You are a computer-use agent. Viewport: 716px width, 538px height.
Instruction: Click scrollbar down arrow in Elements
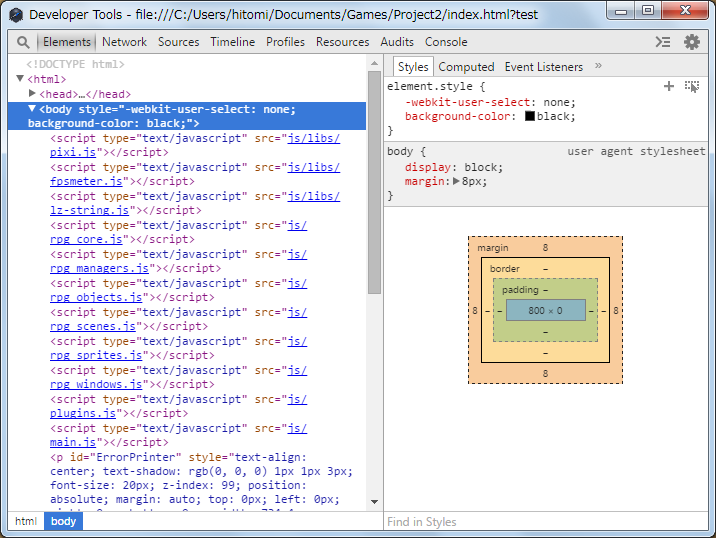coord(374,502)
